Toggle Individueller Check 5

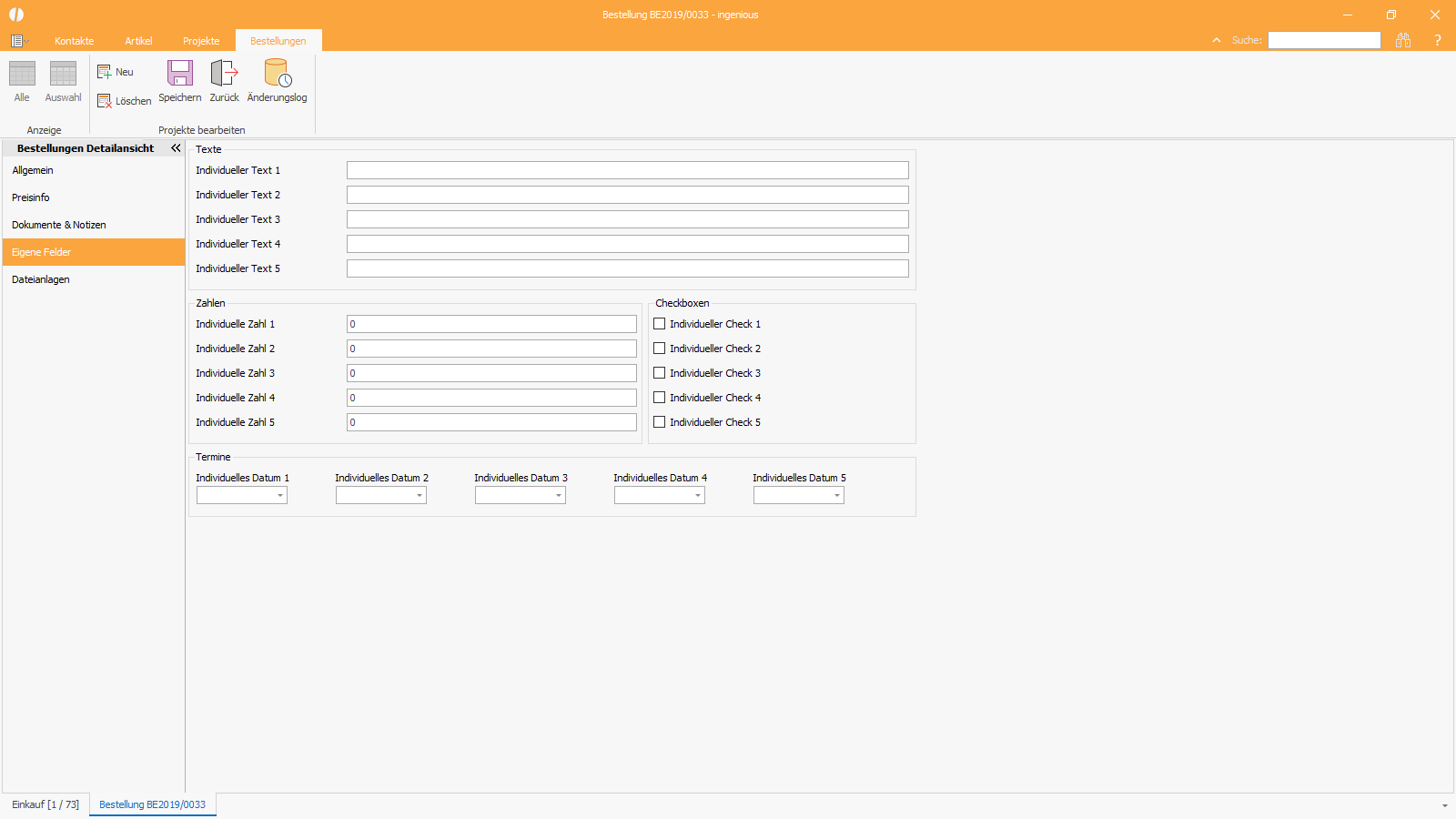[660, 422]
